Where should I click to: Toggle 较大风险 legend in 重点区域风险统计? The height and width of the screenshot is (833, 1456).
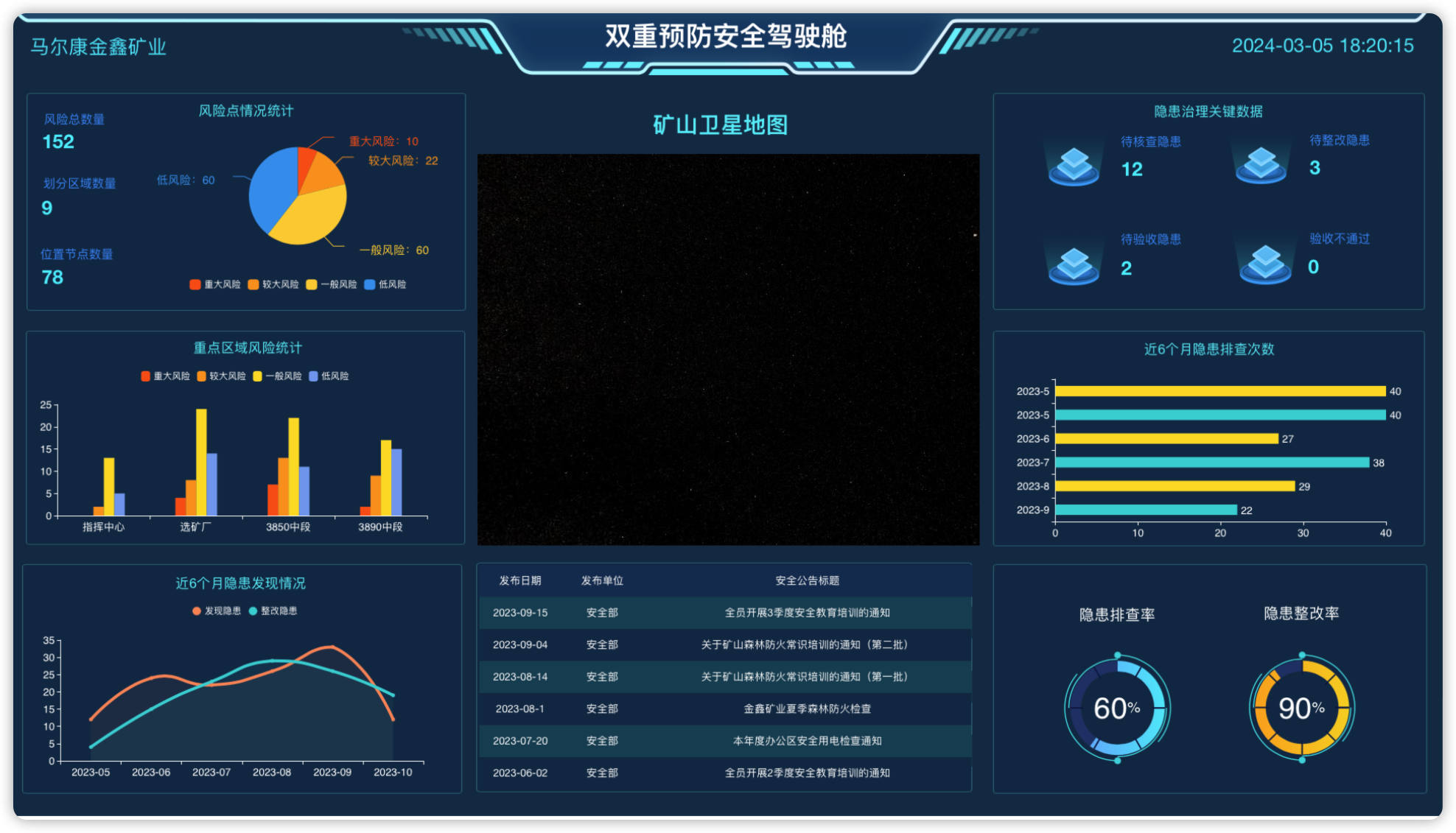pos(221,376)
